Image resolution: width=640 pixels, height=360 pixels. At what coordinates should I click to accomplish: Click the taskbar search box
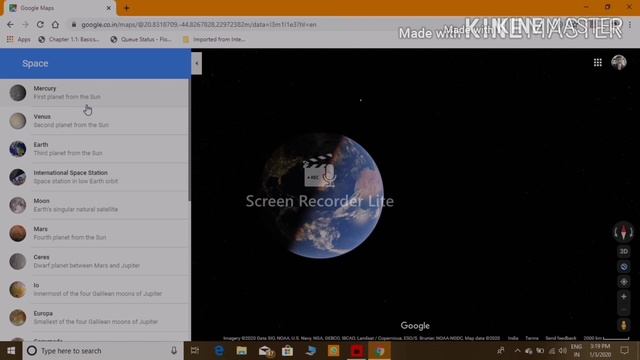pyautogui.click(x=102, y=351)
